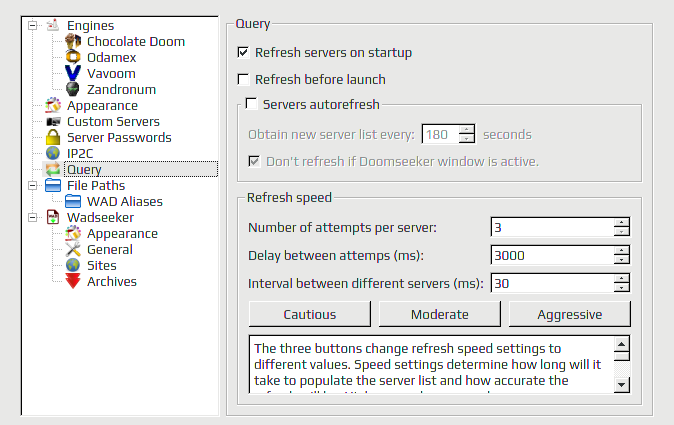
Task: Click the Vavoom V icon
Action: 73,73
